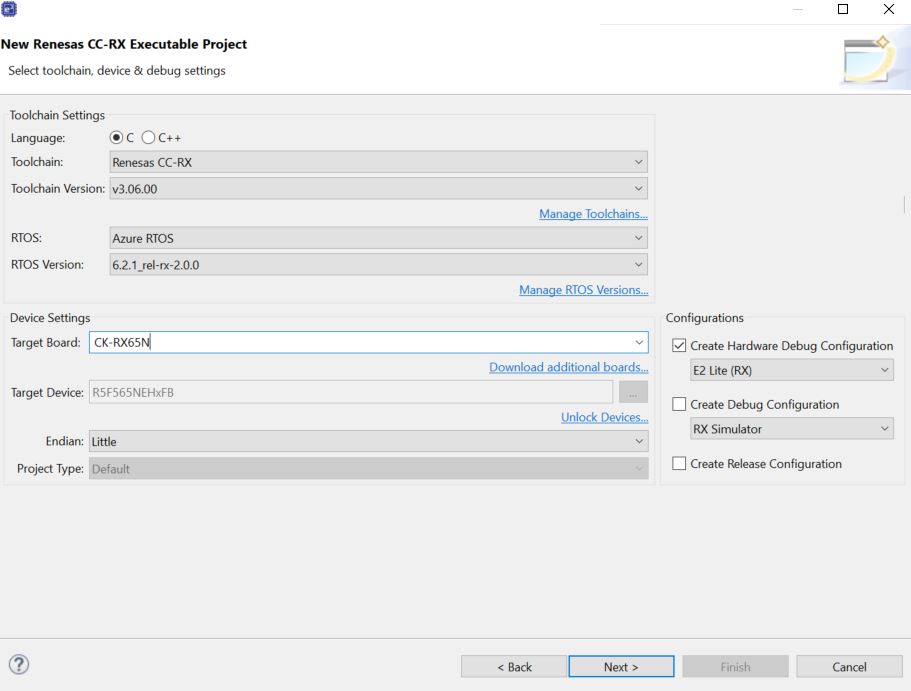The image size is (911, 691).
Task: Click the application icon in title bar
Action: click(x=9, y=9)
